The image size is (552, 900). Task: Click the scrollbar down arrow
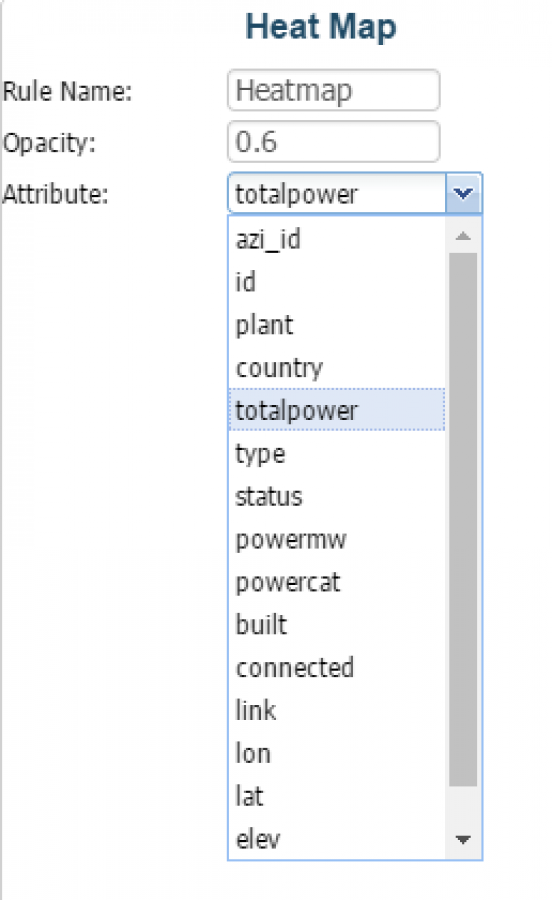pyautogui.click(x=463, y=840)
